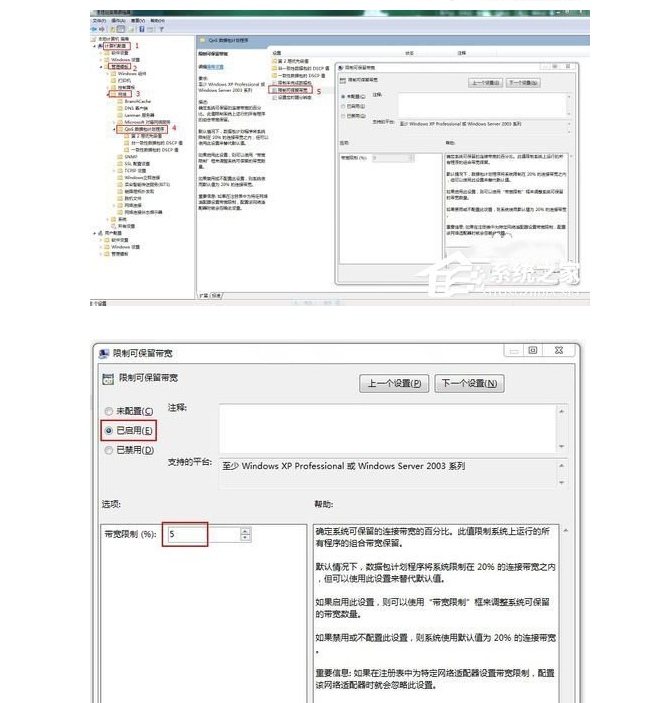Click the Back arrow in the Group Policy toolbar
This screenshot has width=661, height=703.
(x=94, y=29)
